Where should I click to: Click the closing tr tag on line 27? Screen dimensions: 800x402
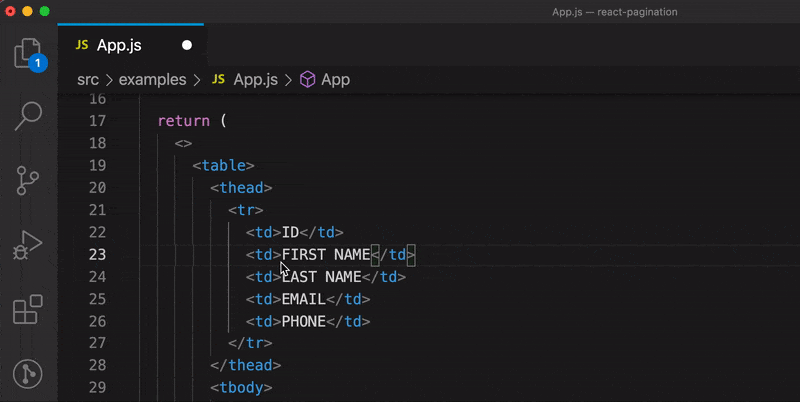pos(250,343)
